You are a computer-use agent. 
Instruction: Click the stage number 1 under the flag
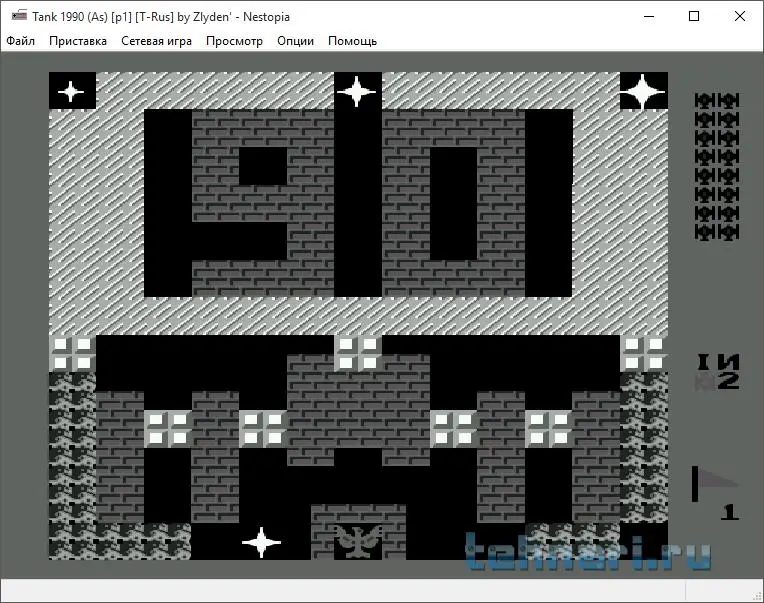(x=729, y=512)
